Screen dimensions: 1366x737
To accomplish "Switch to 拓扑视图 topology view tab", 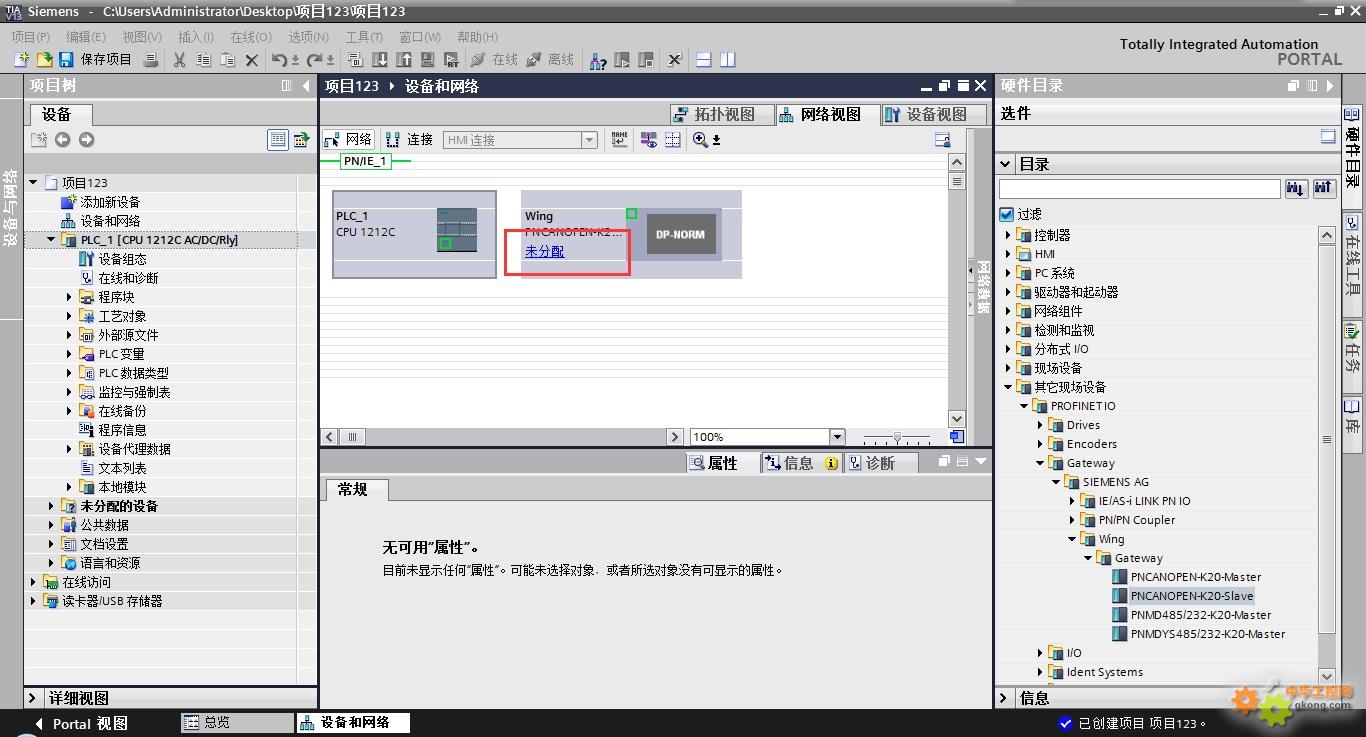I will 722,115.
